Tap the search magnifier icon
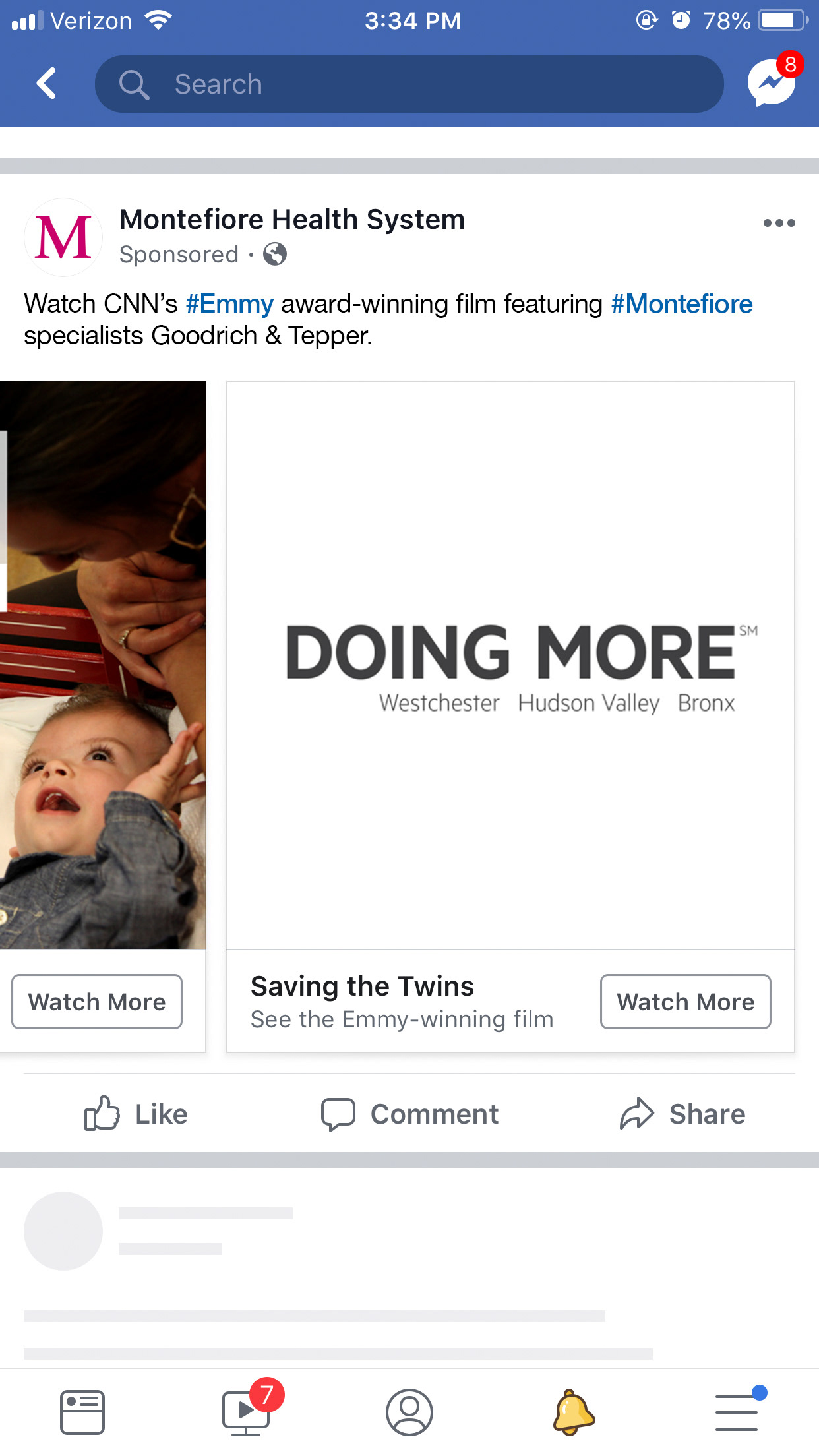This screenshot has height=1456, width=819. coord(134,84)
